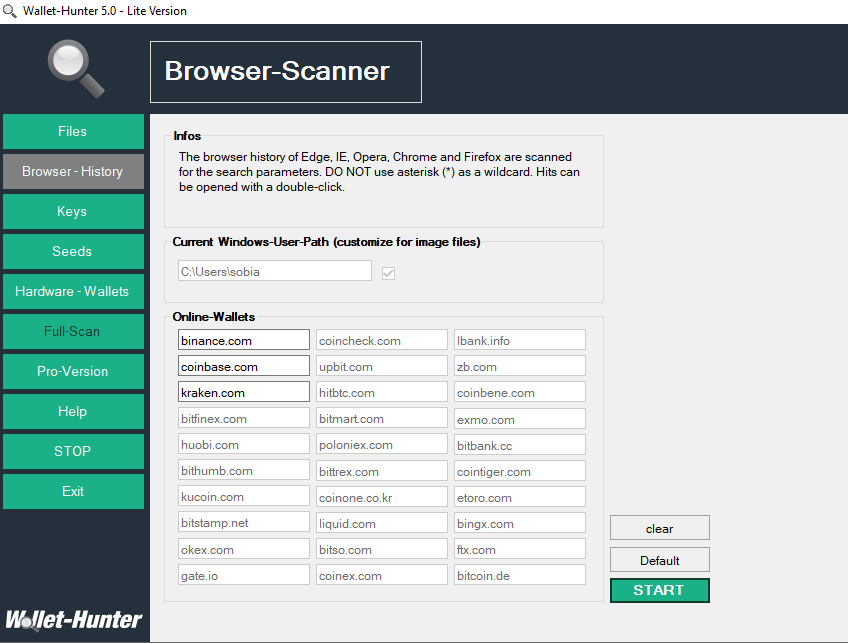Edit the bitbank.cc field
The width and height of the screenshot is (848, 643).
click(x=520, y=444)
